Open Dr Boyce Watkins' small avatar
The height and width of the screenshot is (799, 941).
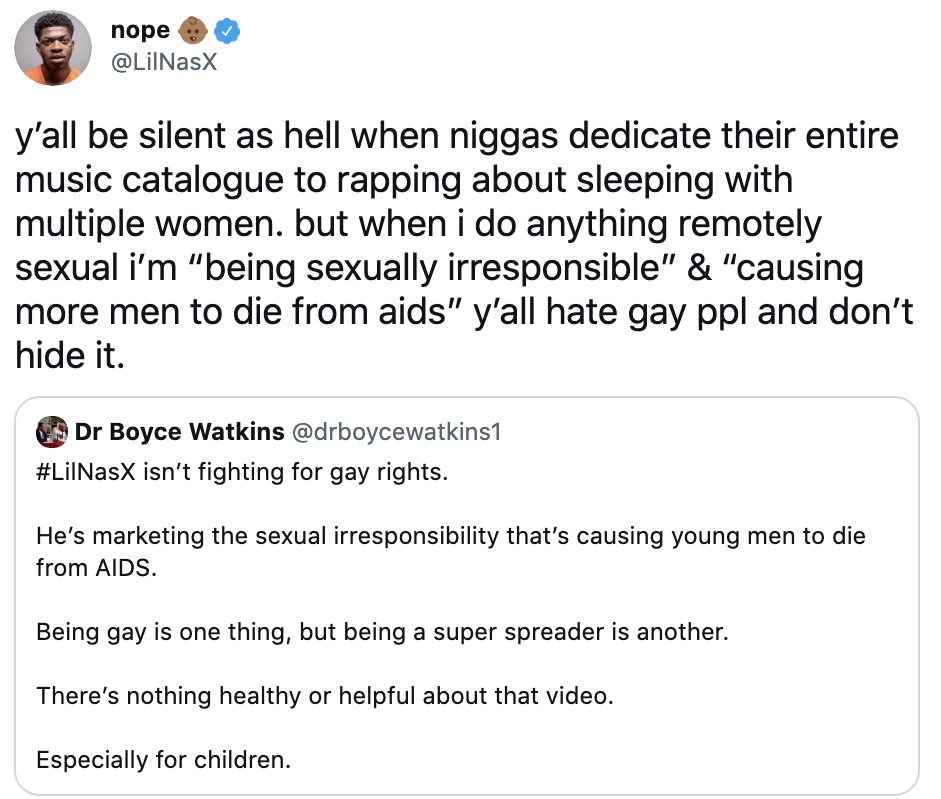(x=51, y=432)
